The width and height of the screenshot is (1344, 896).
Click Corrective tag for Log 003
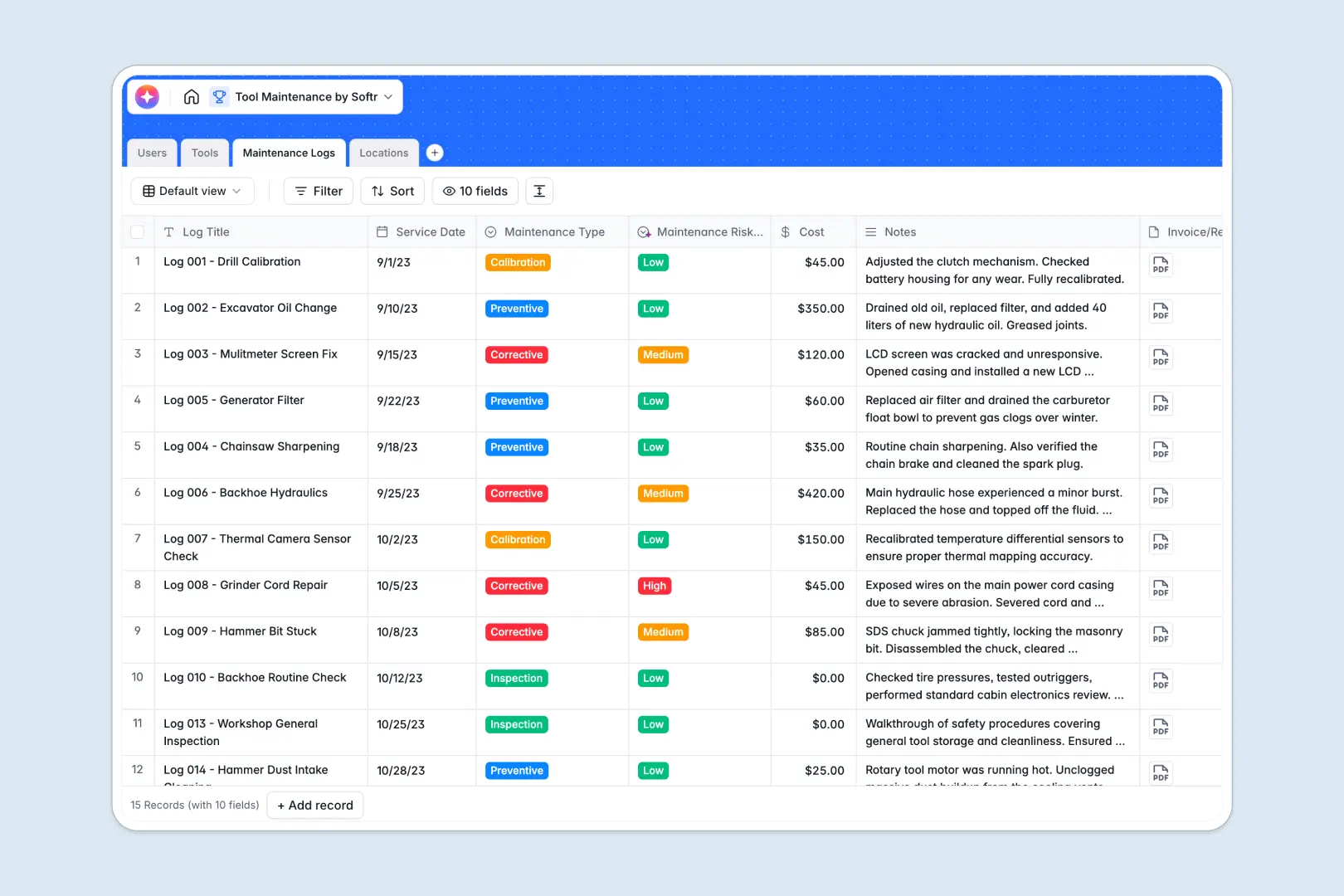(x=517, y=354)
